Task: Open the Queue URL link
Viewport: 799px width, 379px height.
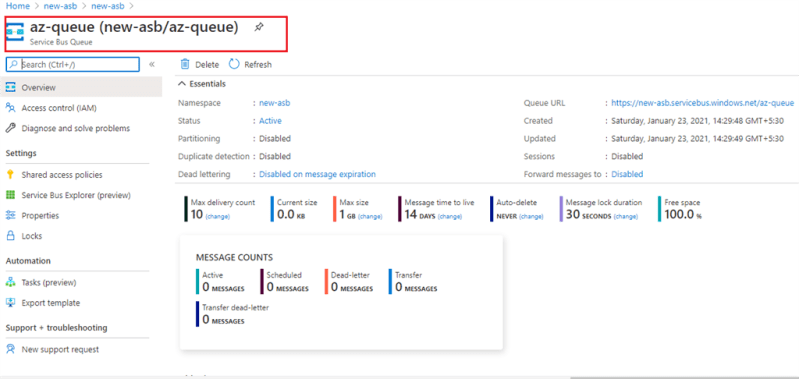Action: click(x=703, y=103)
